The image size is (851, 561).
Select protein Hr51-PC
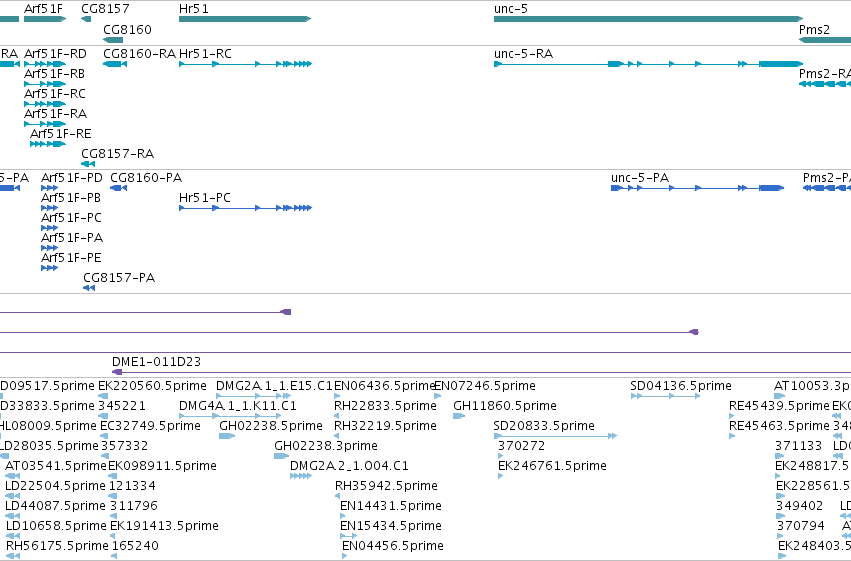[245, 208]
